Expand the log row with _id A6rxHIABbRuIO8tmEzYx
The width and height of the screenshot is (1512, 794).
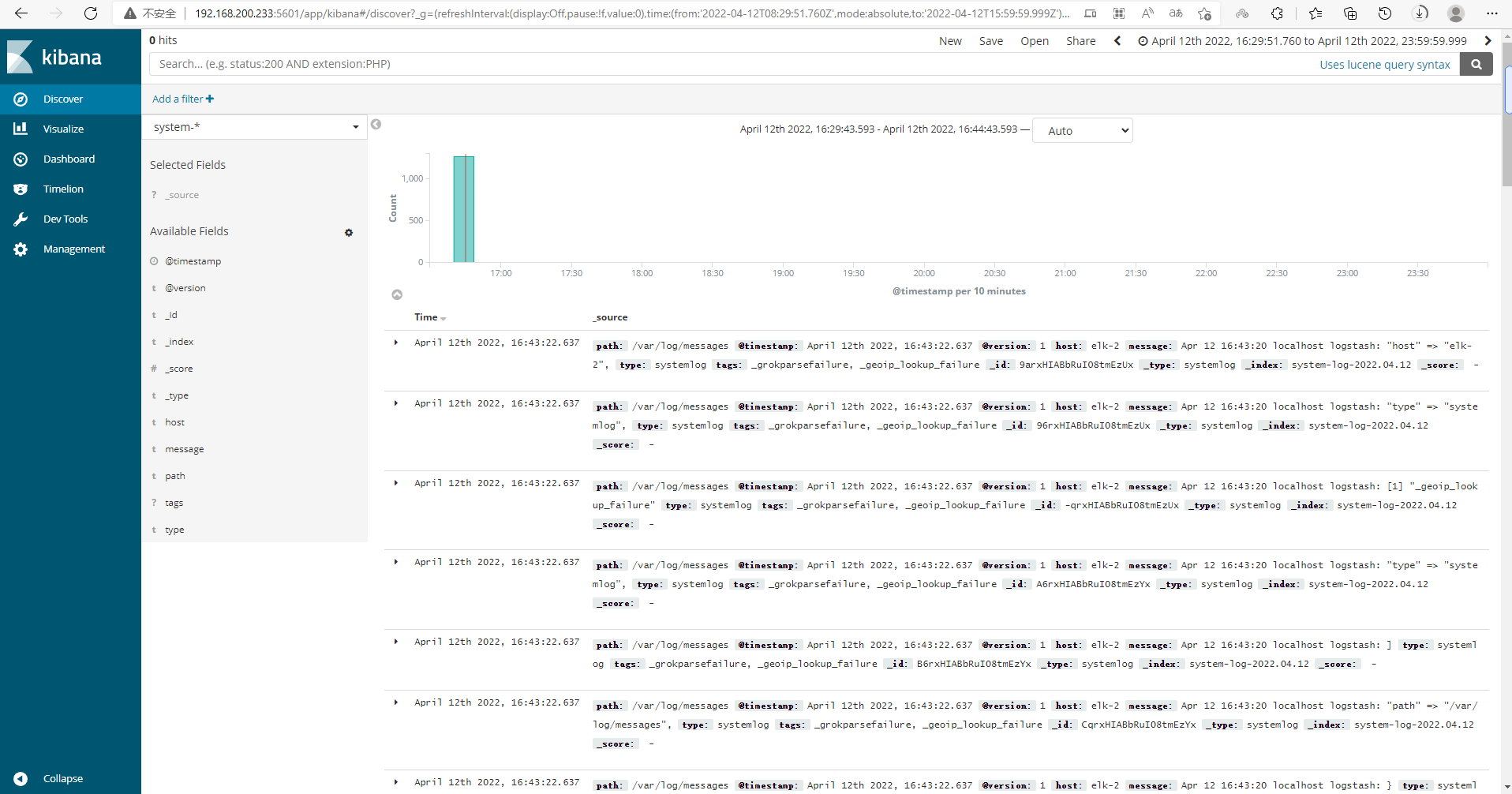tap(396, 562)
